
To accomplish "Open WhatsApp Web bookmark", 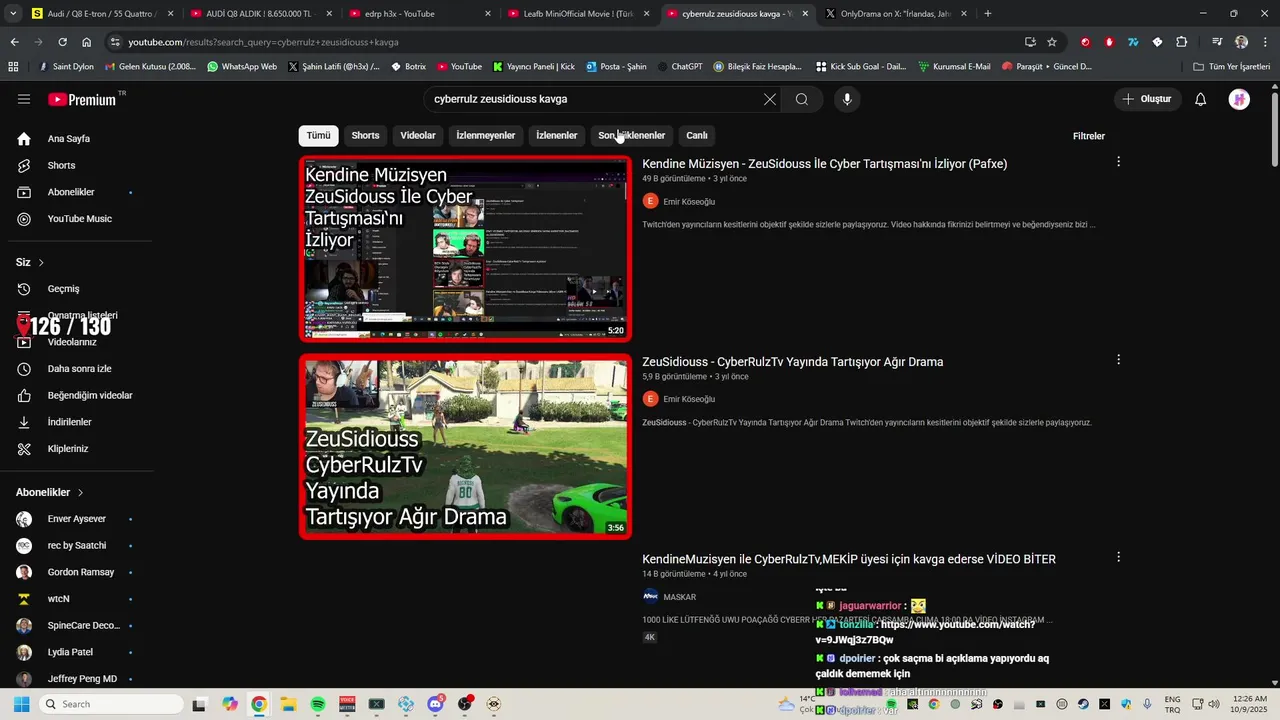I will [x=242, y=67].
